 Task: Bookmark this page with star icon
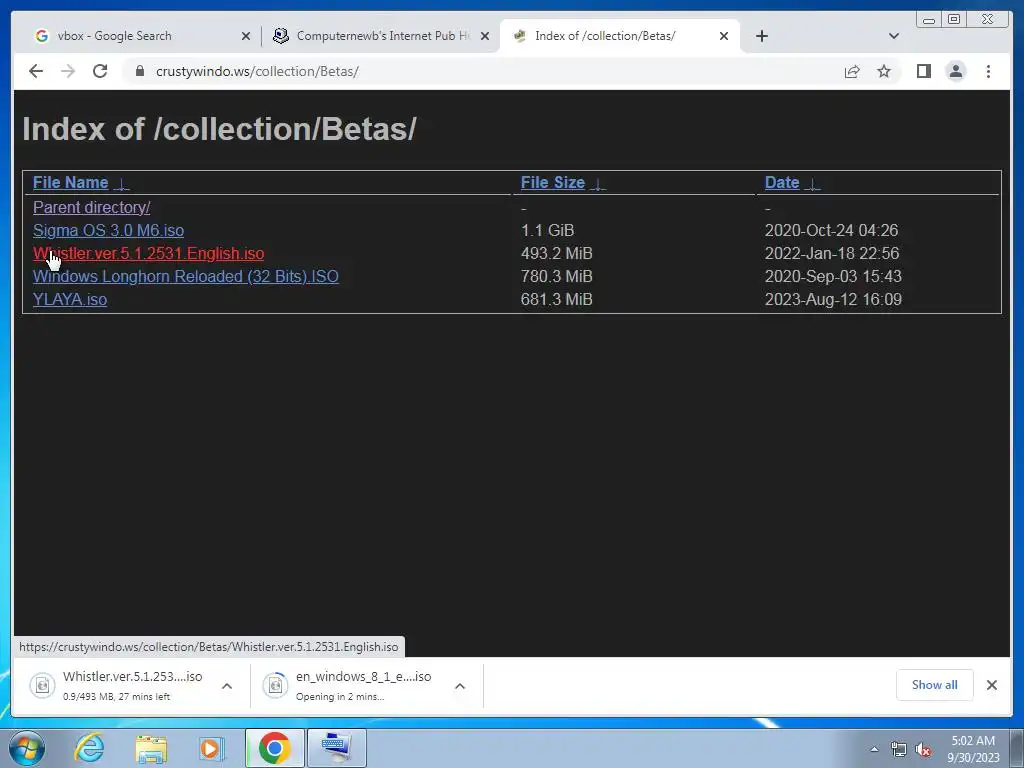click(x=884, y=71)
